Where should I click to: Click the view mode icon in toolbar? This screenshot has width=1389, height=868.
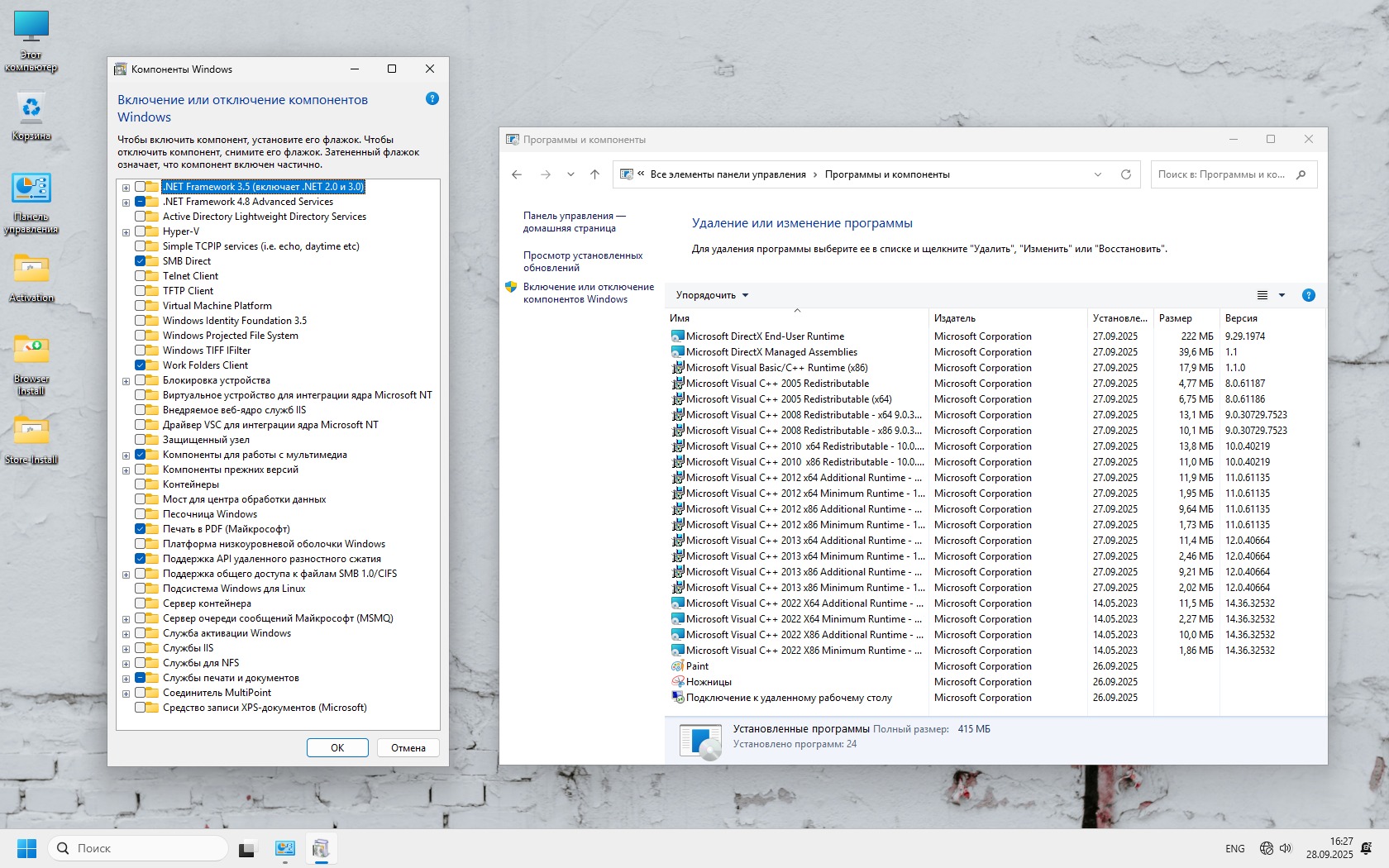1263,295
